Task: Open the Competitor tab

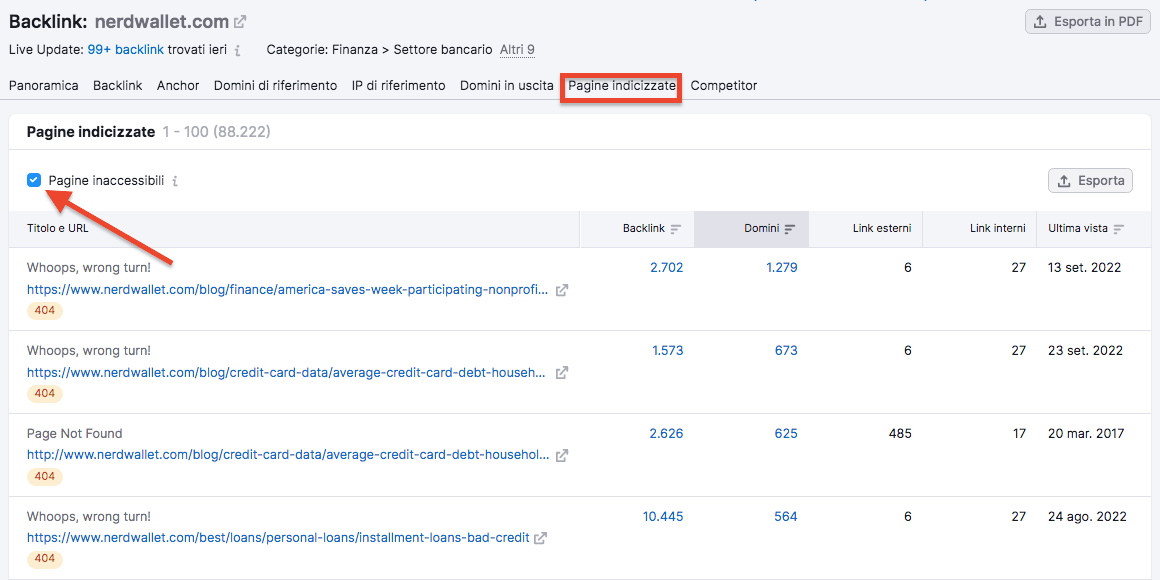Action: [724, 86]
